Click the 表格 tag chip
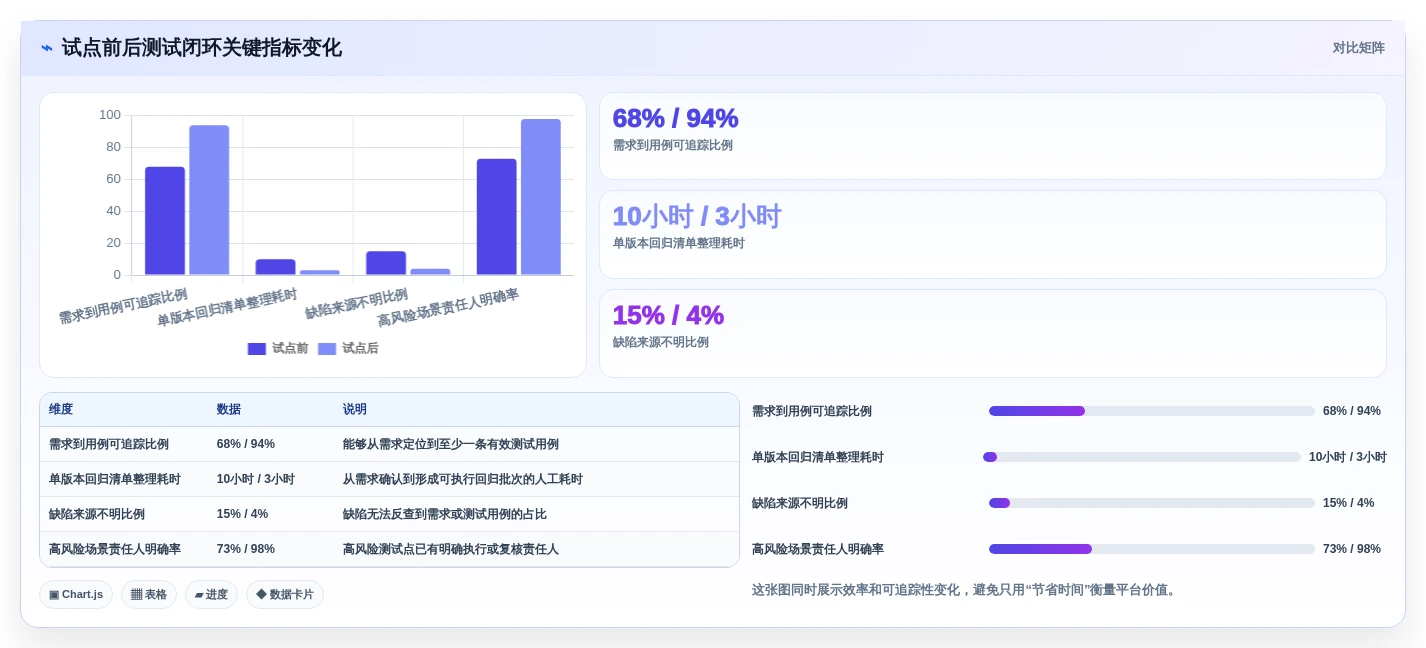Viewport: 1426px width, 648px height. coord(149,595)
